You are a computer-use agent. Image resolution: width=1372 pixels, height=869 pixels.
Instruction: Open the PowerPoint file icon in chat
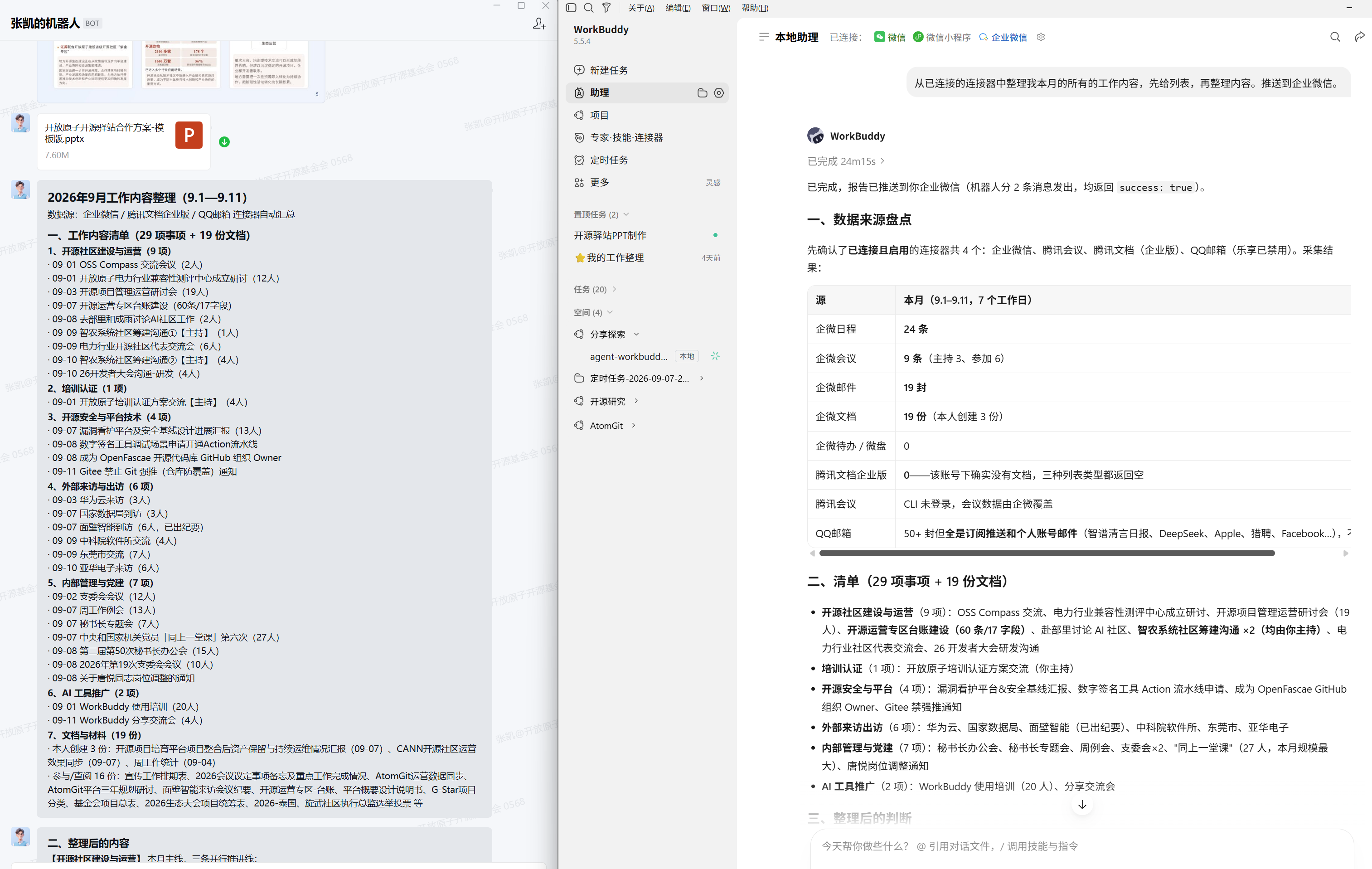coord(189,135)
